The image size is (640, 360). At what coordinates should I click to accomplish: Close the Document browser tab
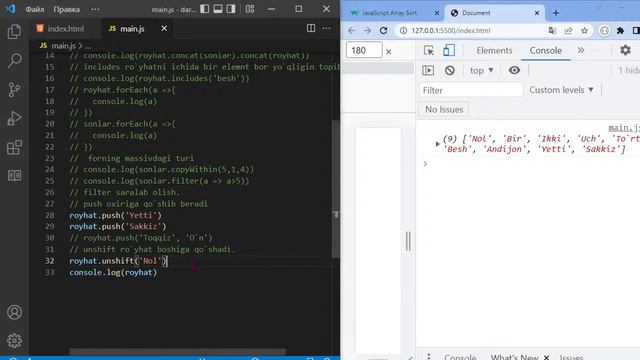[x=537, y=13]
